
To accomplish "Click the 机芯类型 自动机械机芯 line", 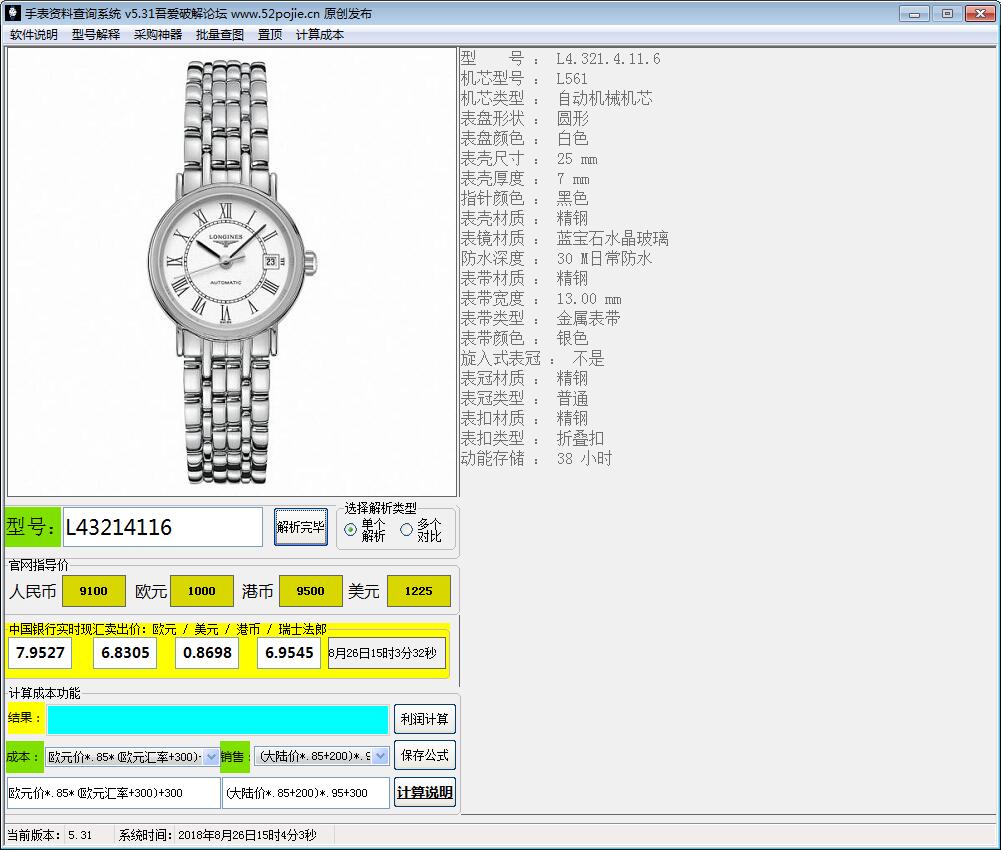I will pos(557,98).
